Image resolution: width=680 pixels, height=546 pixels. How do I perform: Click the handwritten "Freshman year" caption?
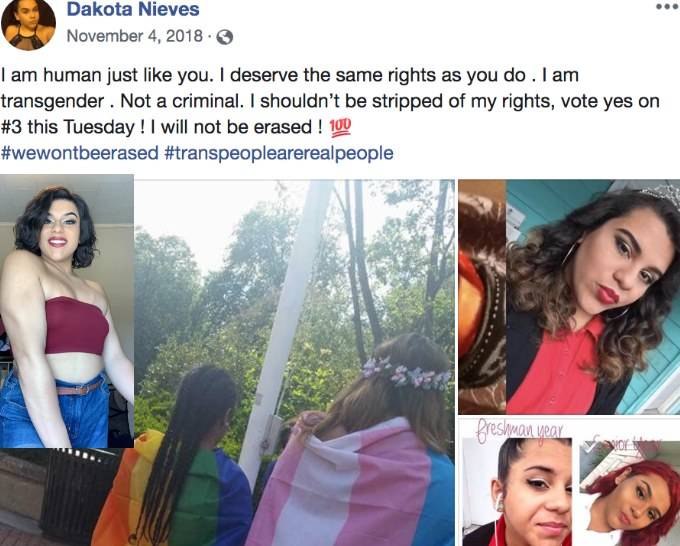(x=520, y=431)
